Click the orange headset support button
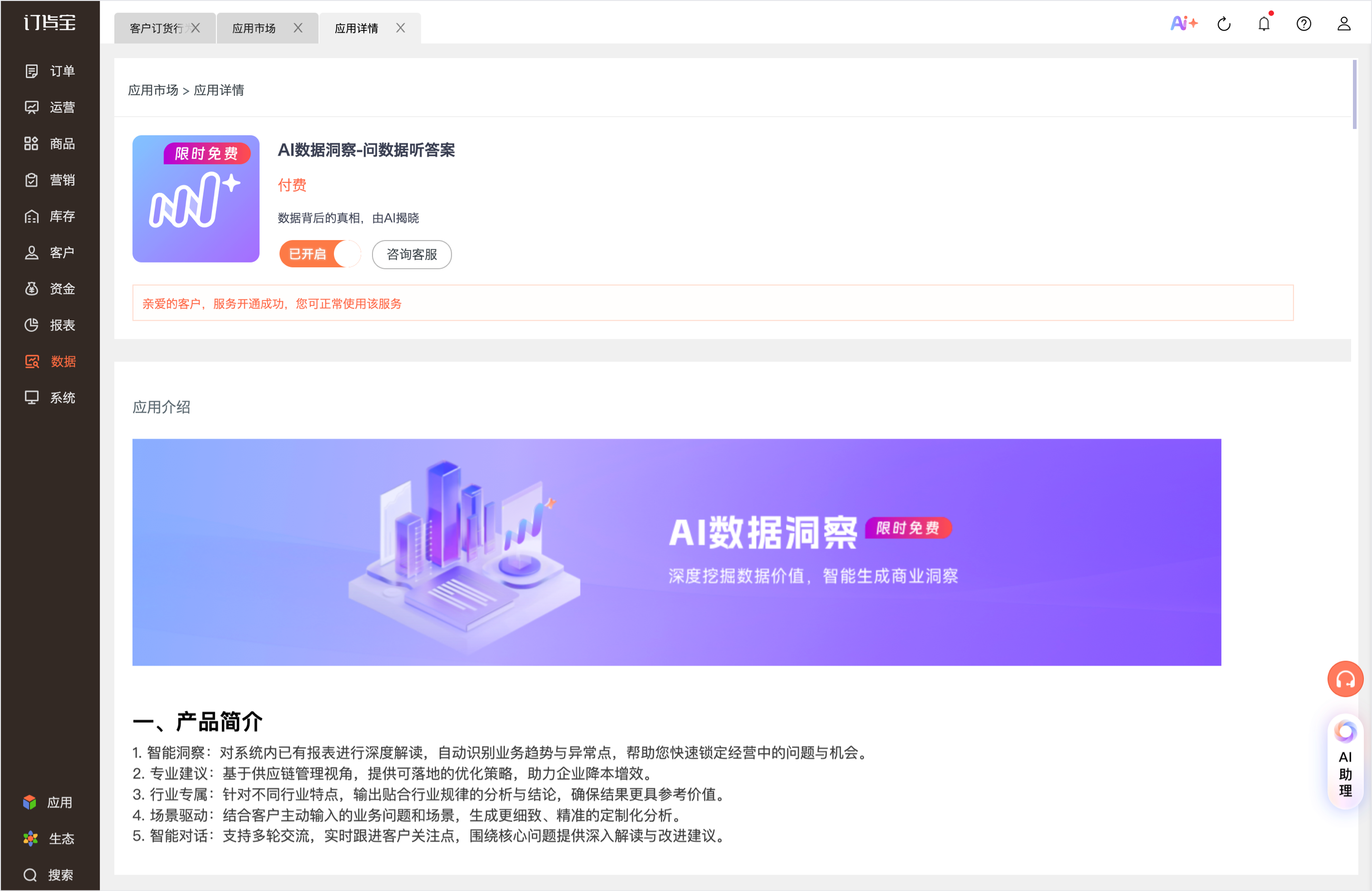 1344,679
